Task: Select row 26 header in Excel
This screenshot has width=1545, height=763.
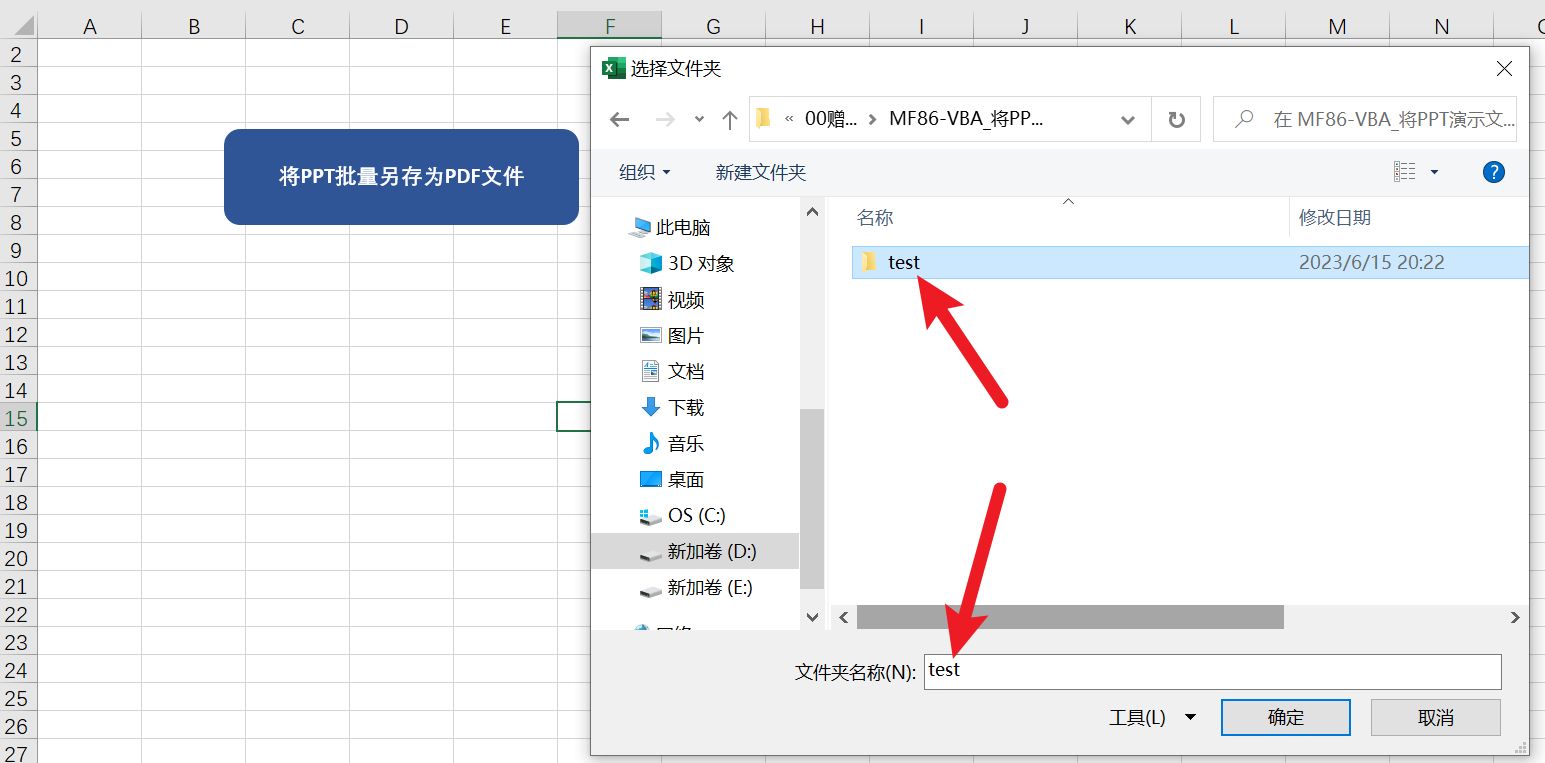Action: click(x=18, y=726)
